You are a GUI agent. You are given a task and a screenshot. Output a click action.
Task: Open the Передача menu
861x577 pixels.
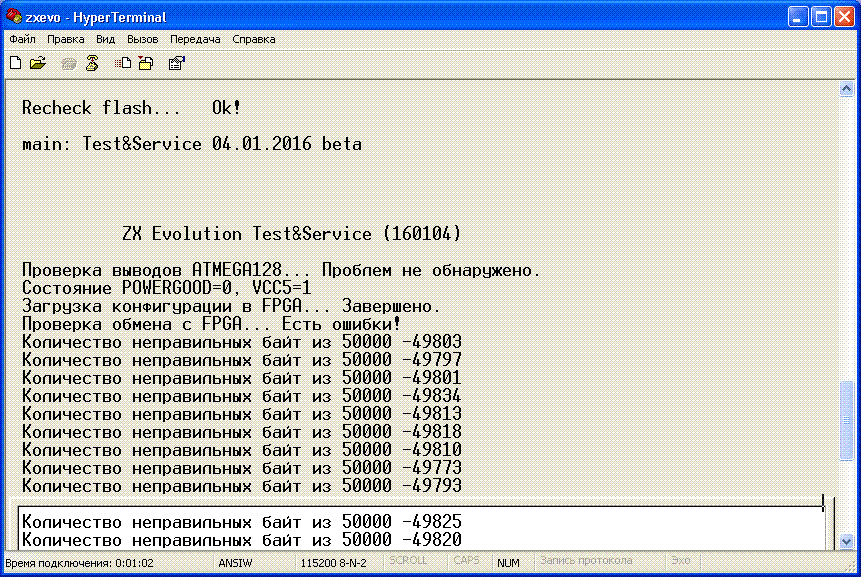coord(196,39)
